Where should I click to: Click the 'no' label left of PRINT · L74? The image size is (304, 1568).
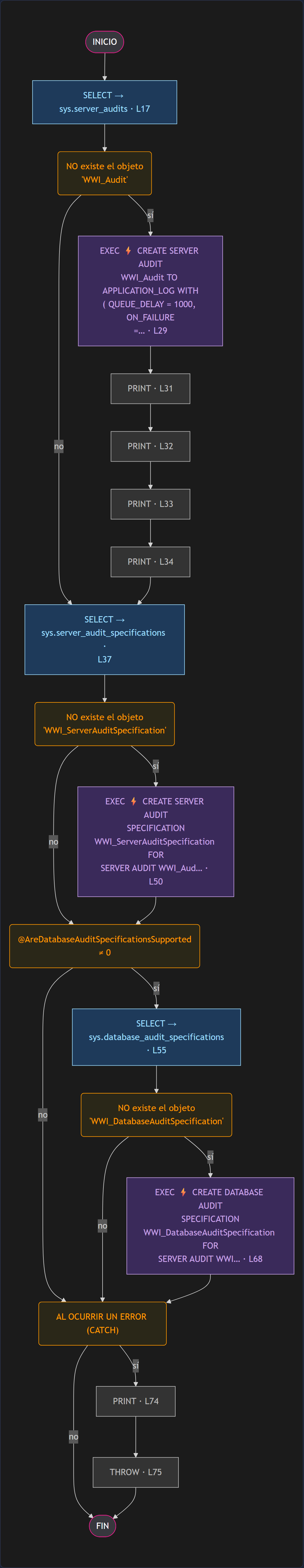tap(74, 1437)
